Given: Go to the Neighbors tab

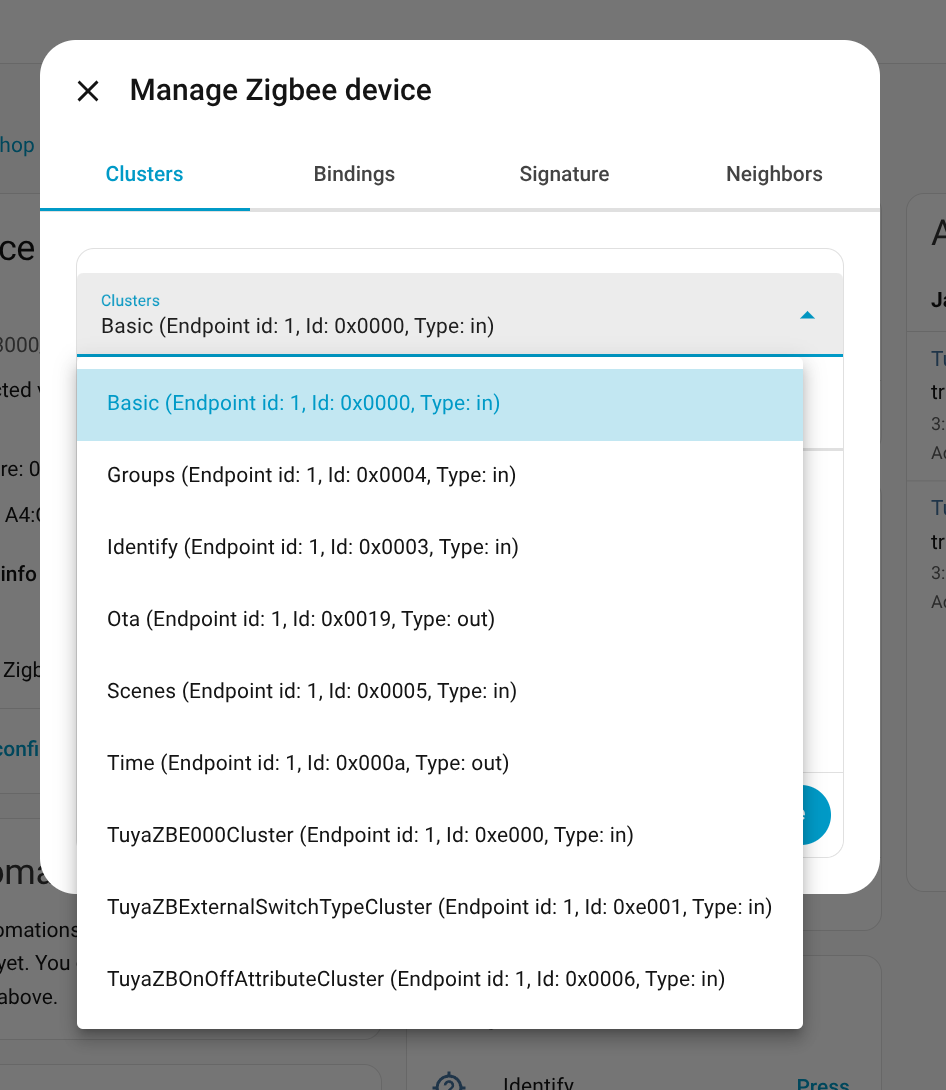Looking at the screenshot, I should pyautogui.click(x=774, y=174).
